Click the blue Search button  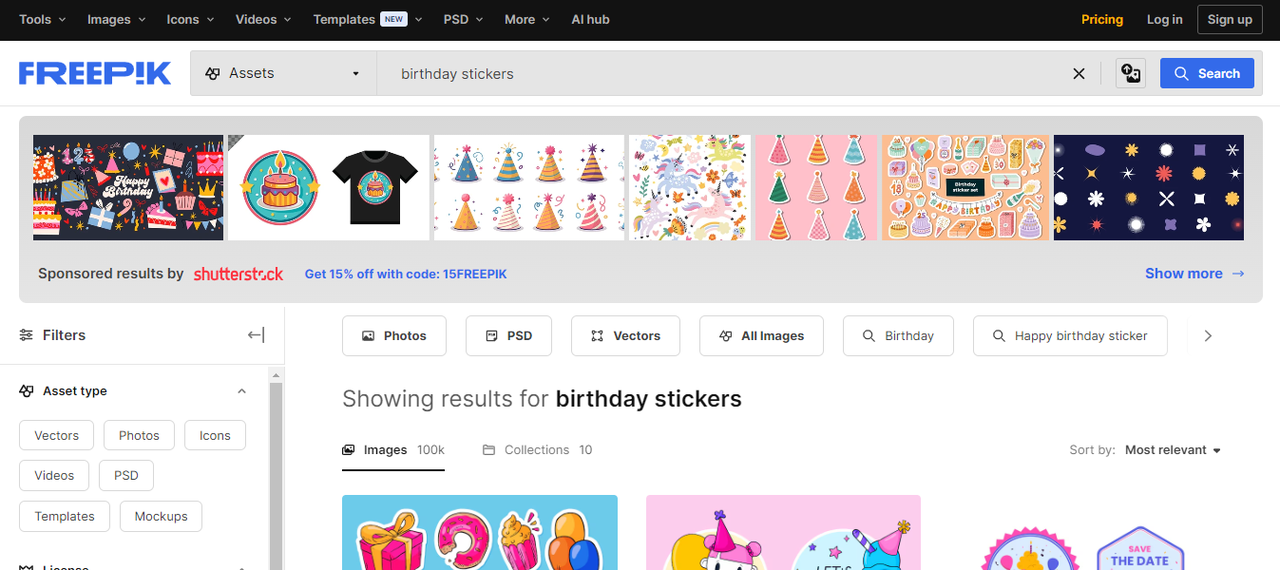coord(1207,73)
